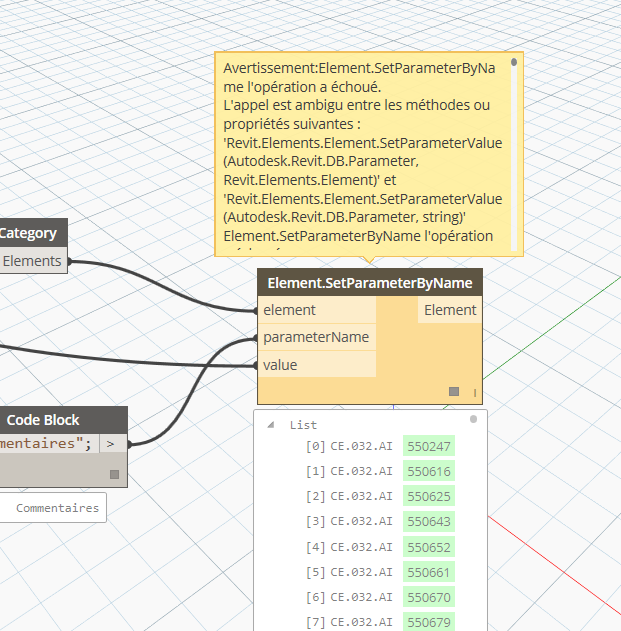Image resolution: width=621 pixels, height=631 pixels.
Task: Click element ID 550643 in list
Action: pyautogui.click(x=429, y=522)
